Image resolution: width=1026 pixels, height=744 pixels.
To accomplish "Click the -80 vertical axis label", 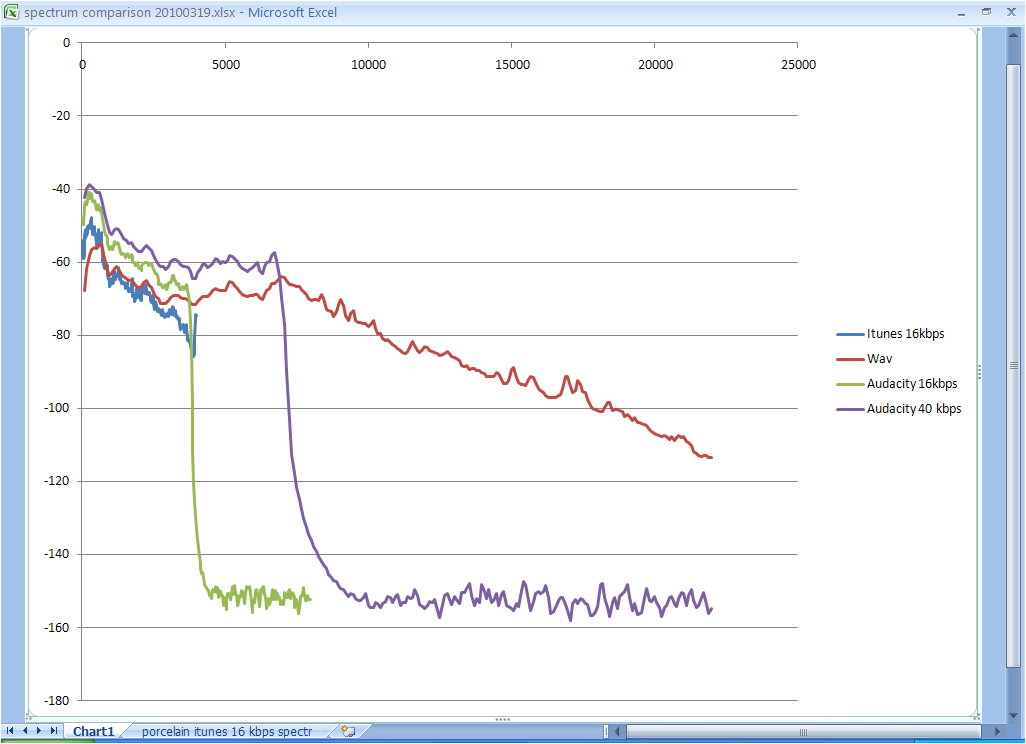I will pyautogui.click(x=61, y=335).
